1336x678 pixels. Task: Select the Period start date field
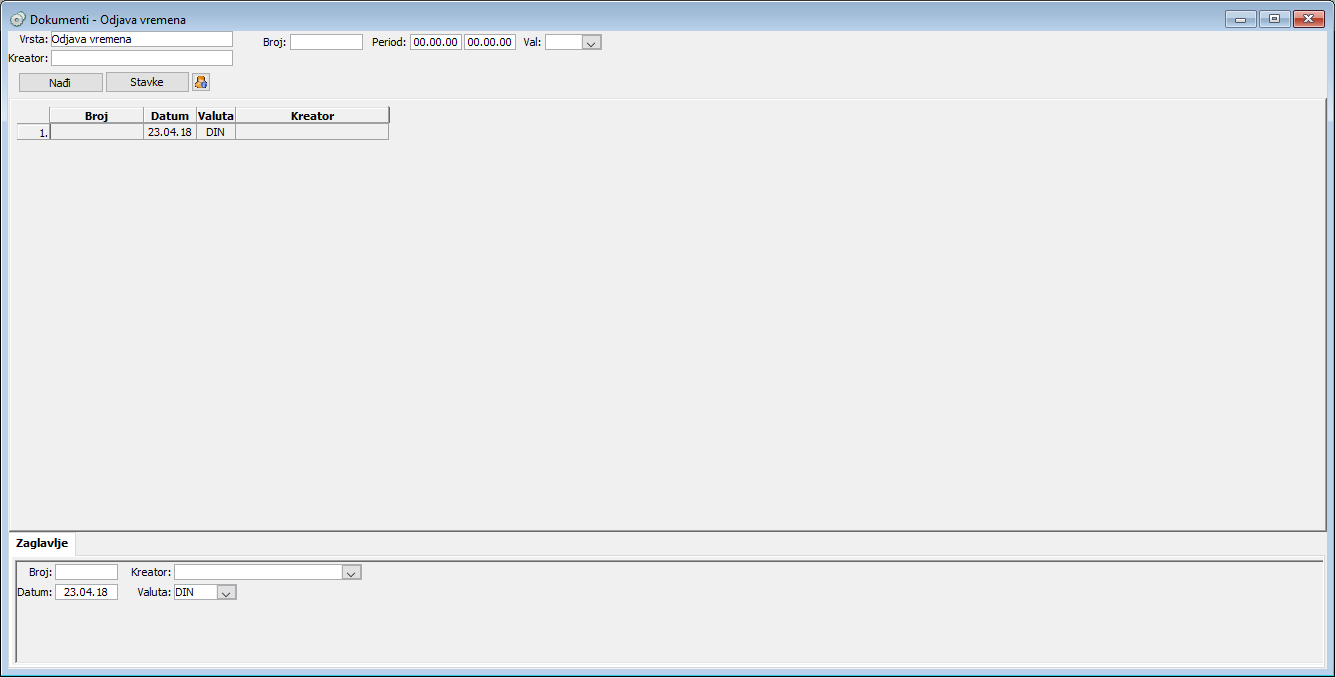436,42
